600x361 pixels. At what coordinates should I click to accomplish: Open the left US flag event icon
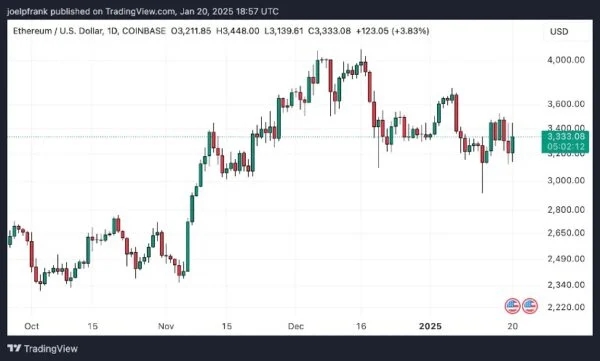512,306
